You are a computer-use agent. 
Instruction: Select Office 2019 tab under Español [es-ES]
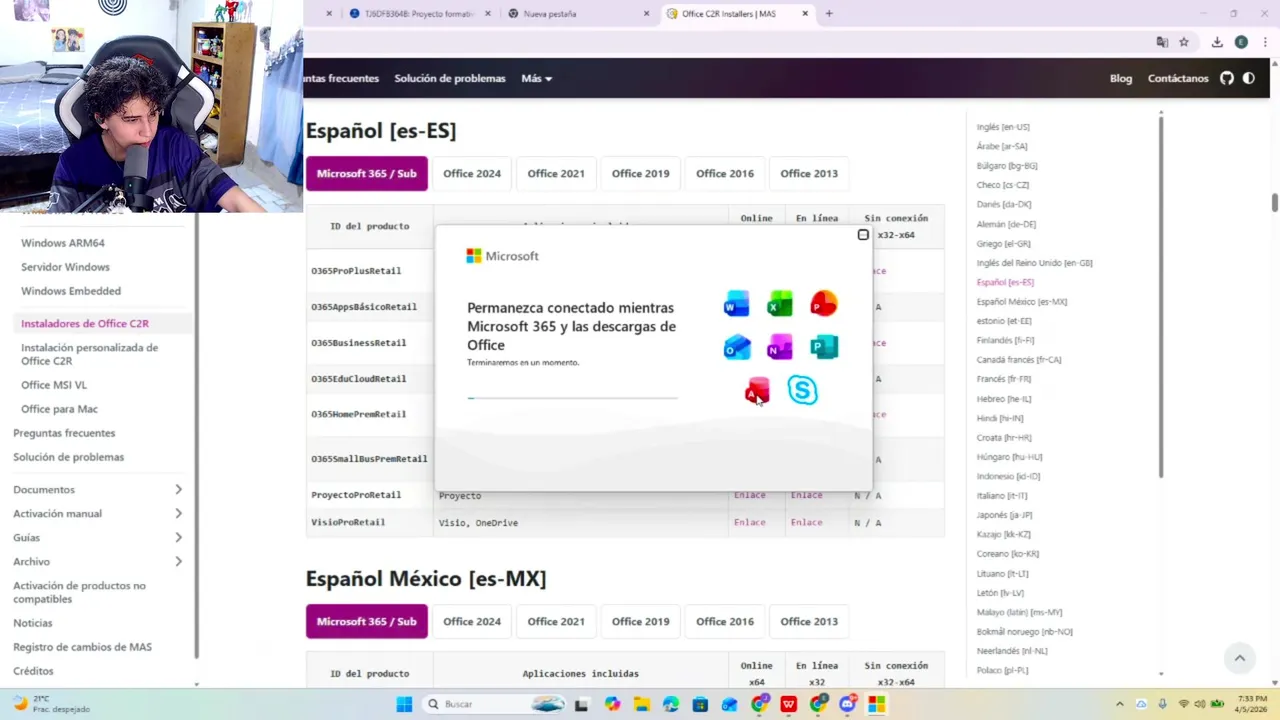[x=640, y=173]
